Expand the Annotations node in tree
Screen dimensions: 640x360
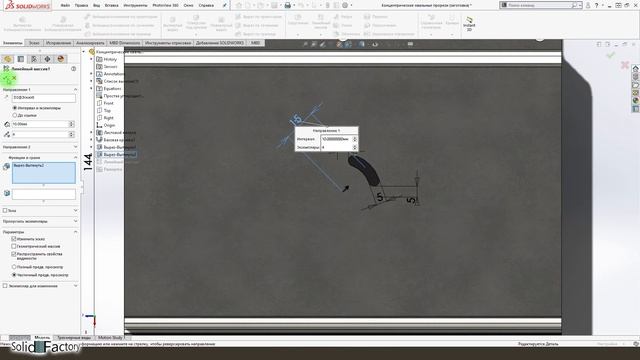91,74
